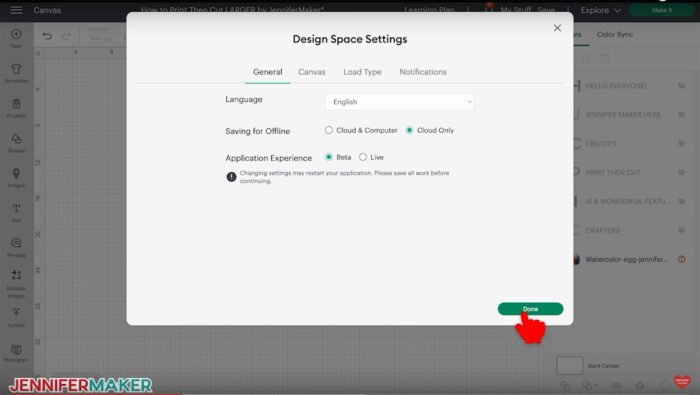Open the Color Sync panel tab

click(615, 34)
